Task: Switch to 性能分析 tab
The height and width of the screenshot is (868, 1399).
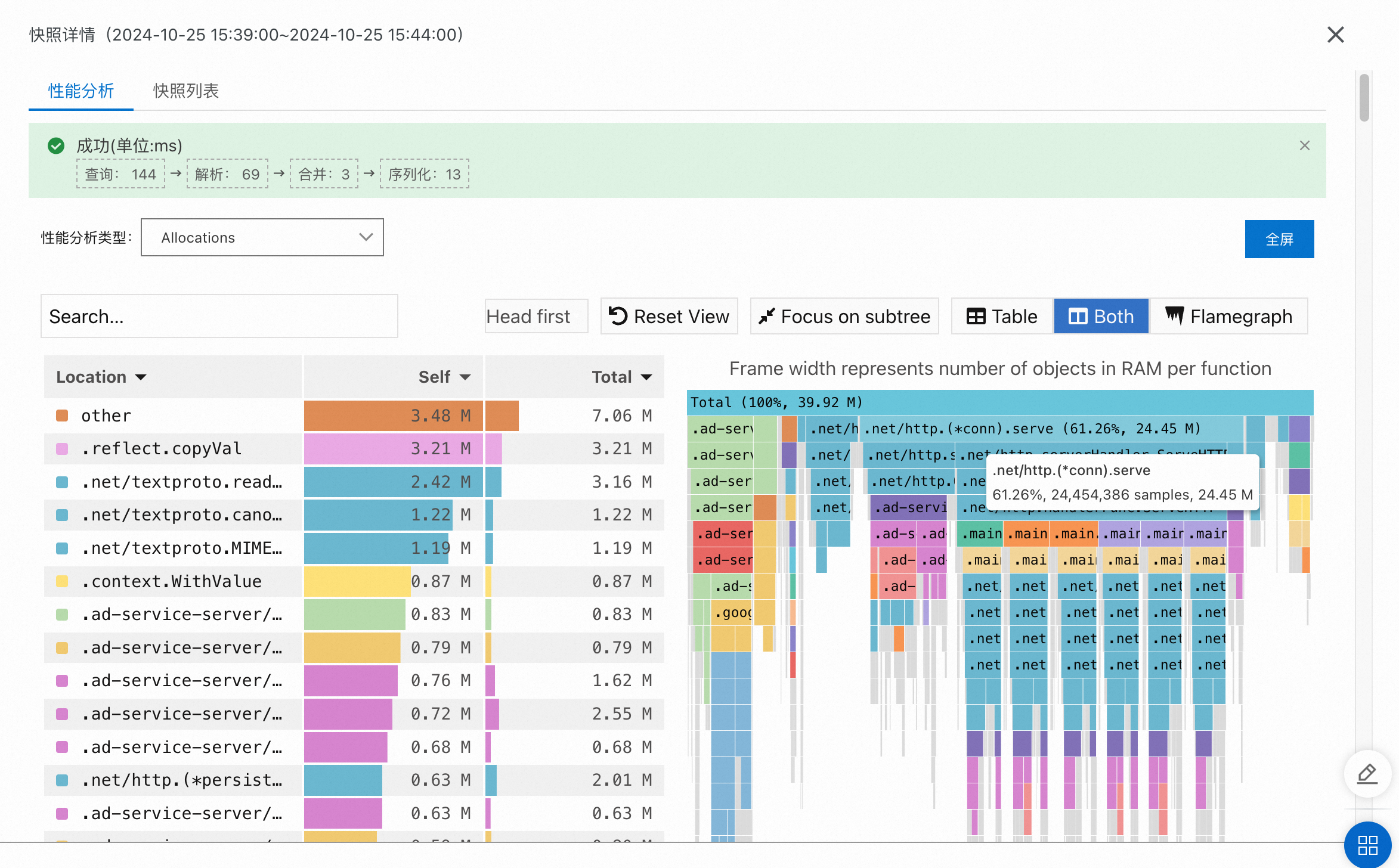Action: 81,91
